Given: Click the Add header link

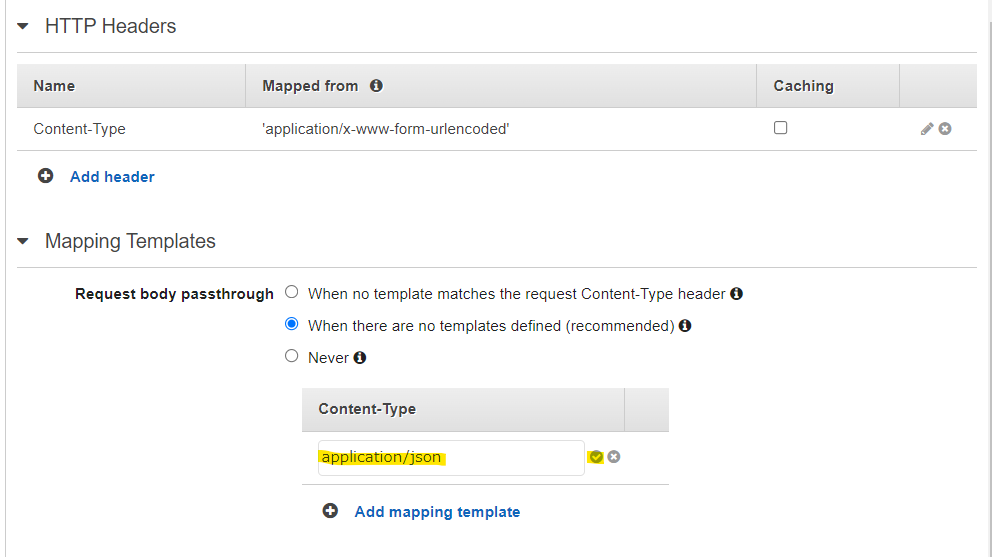Looking at the screenshot, I should [x=112, y=177].
